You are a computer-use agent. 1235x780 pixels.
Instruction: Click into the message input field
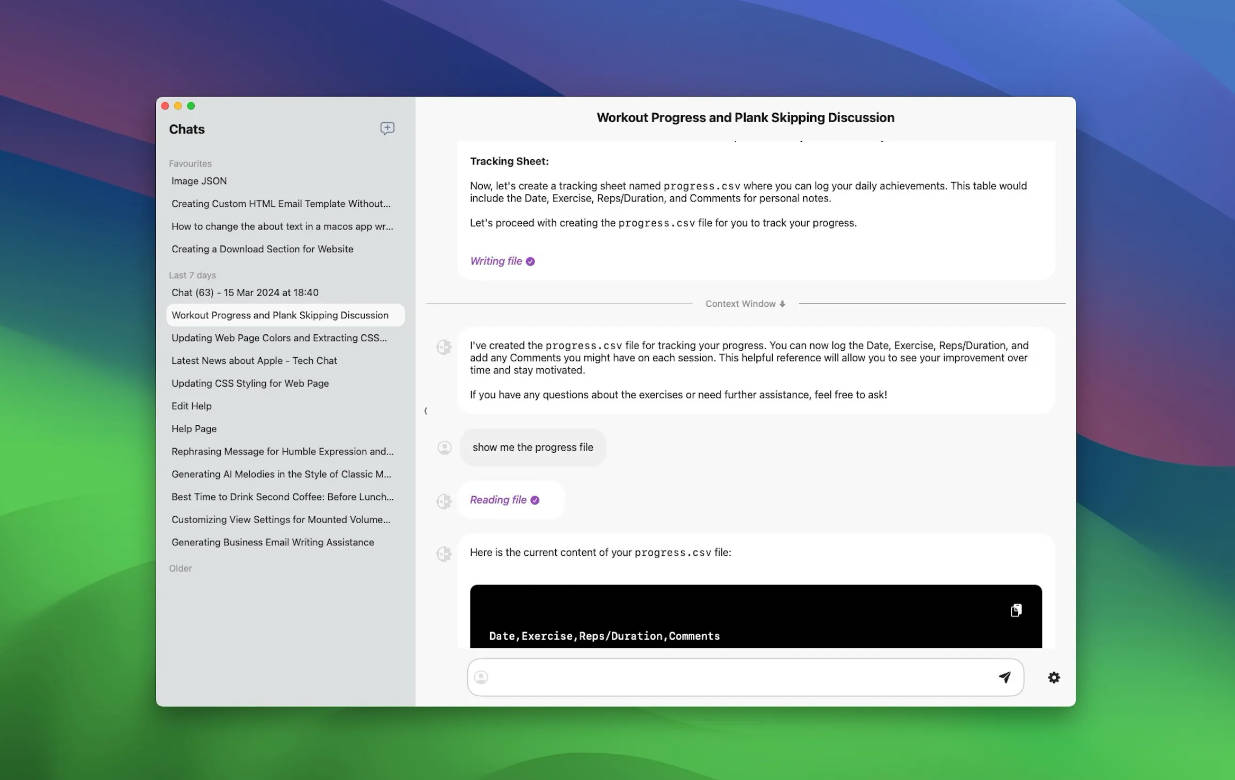point(740,677)
